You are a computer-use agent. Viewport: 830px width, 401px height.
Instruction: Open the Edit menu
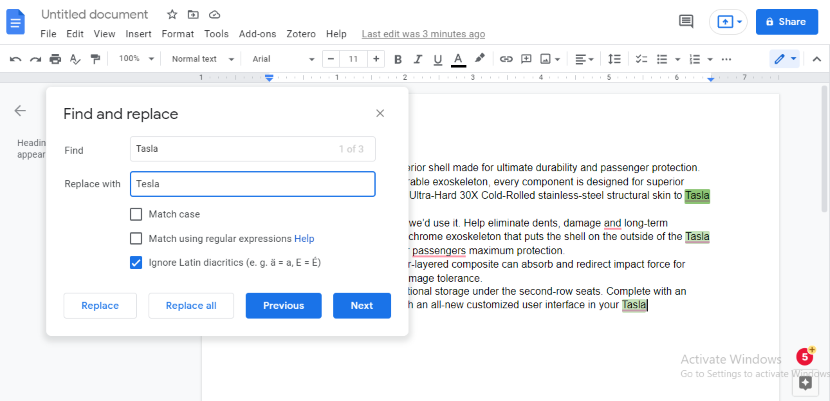pyautogui.click(x=75, y=34)
